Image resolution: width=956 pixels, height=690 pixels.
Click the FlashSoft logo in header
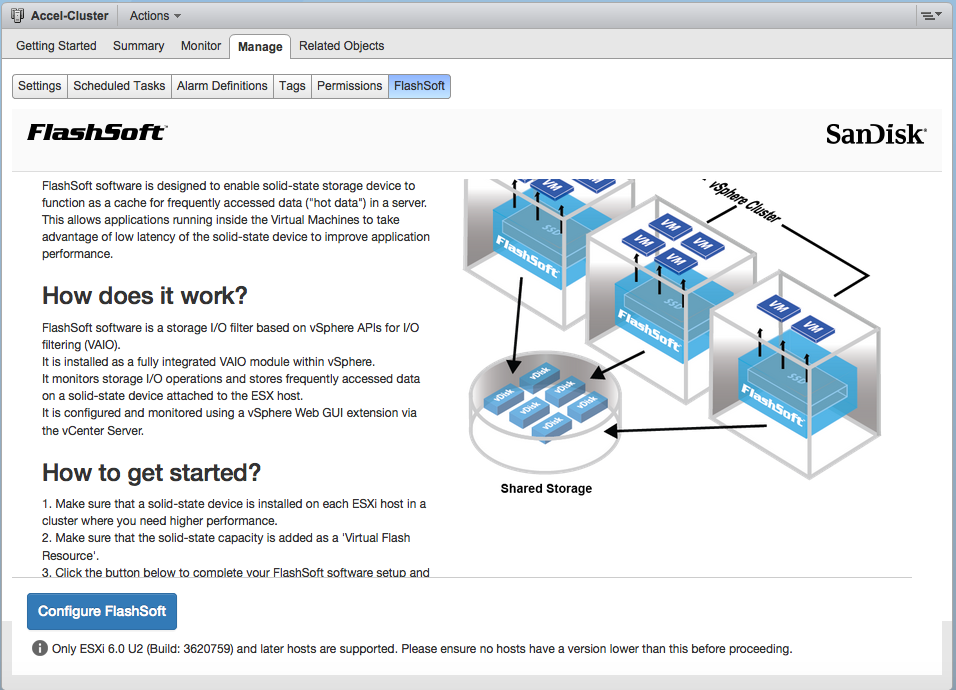pos(97,132)
